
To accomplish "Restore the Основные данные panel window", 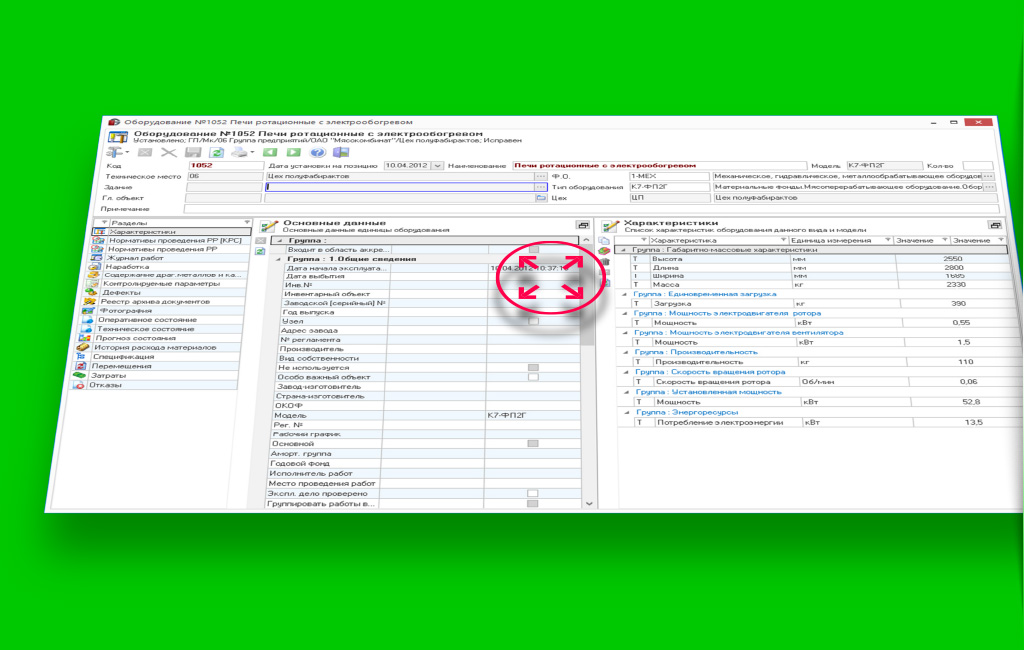I will (583, 225).
